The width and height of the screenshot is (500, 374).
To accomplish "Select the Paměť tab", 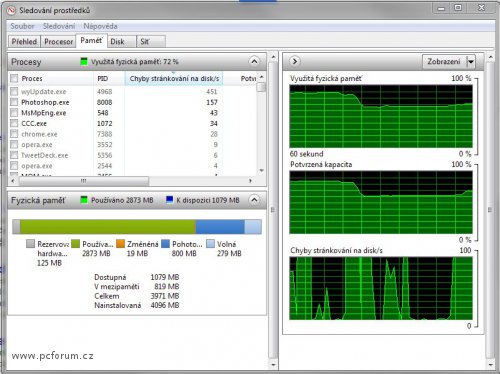I will point(91,41).
